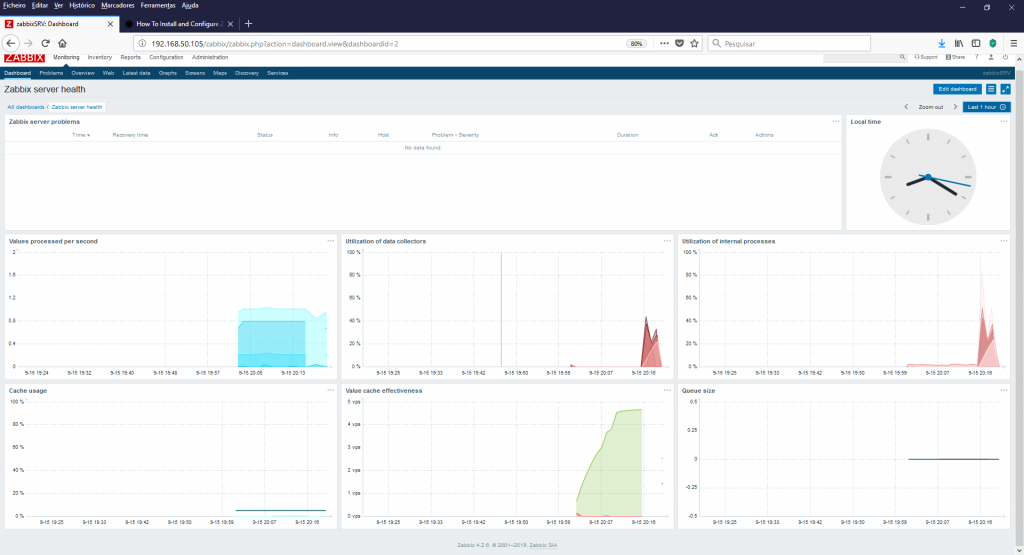Open Zabbix server problems widget menu
The height and width of the screenshot is (555, 1024).
(x=836, y=121)
